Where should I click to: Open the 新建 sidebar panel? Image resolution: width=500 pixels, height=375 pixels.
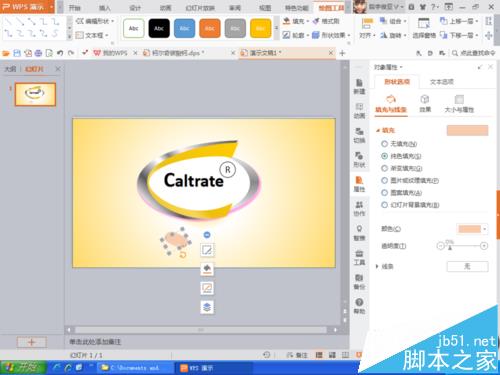click(359, 86)
